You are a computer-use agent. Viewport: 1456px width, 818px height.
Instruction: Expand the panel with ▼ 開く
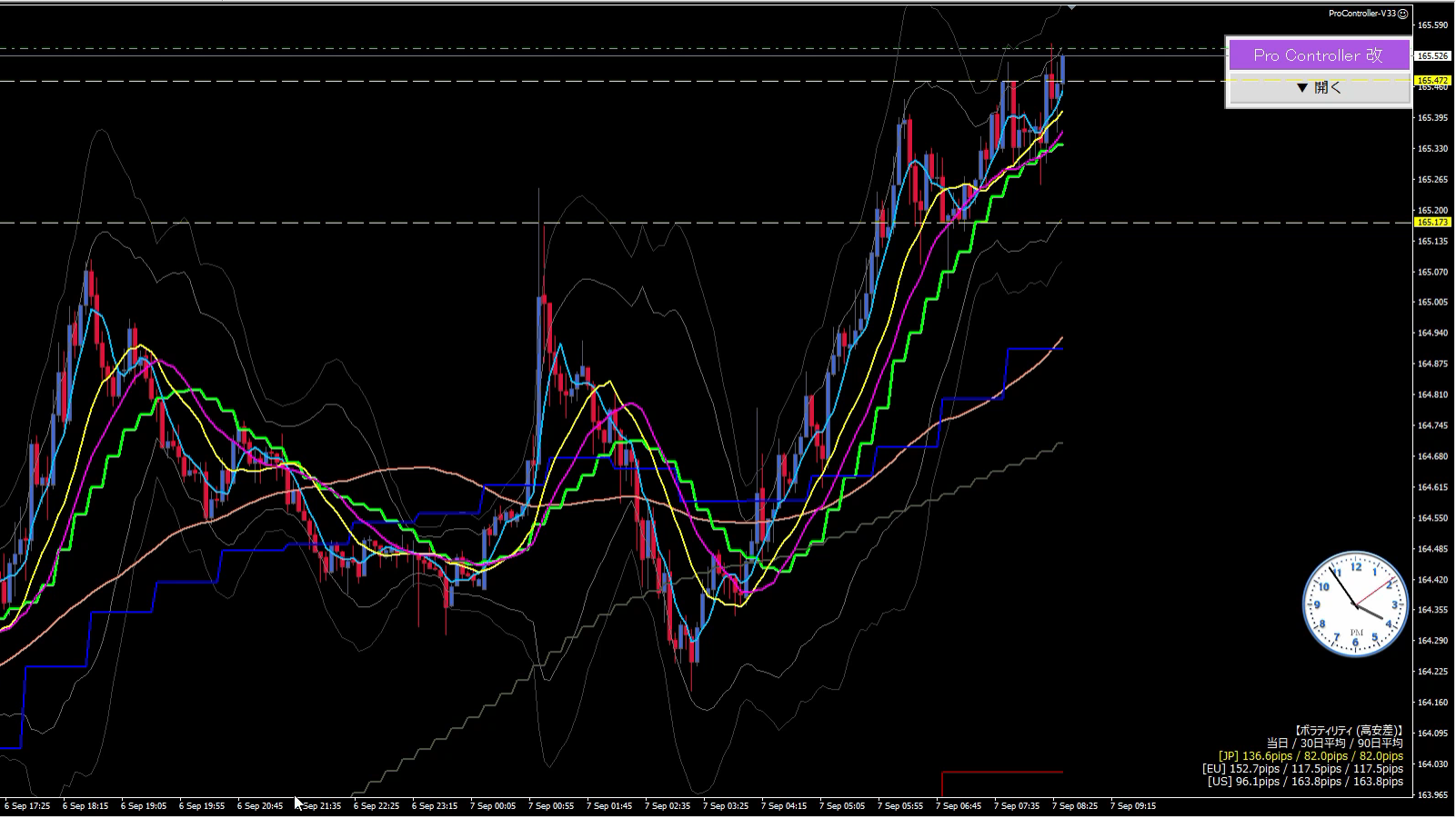click(x=1319, y=88)
